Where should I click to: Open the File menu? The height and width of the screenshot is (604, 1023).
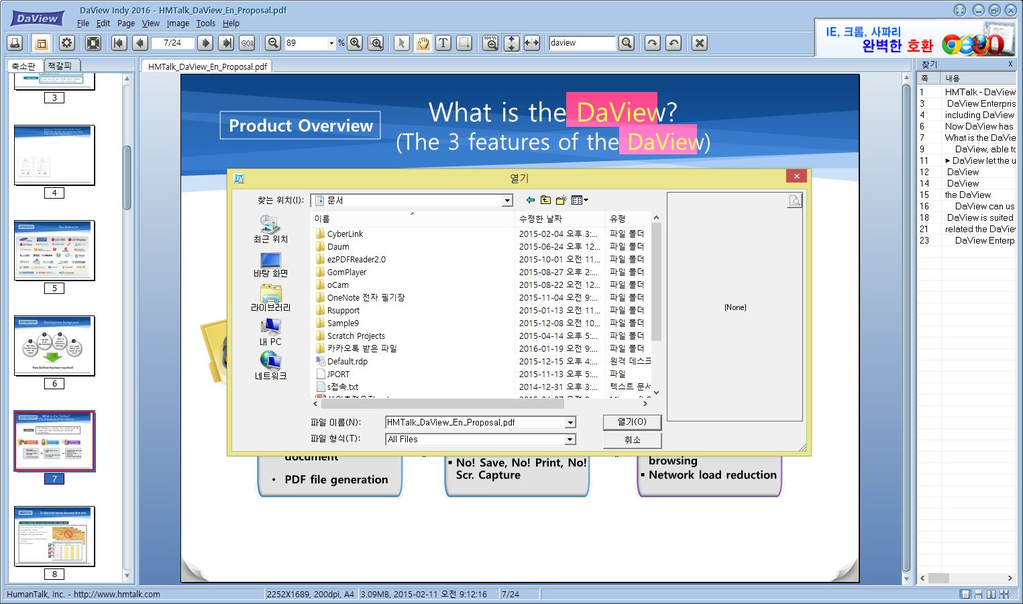(x=83, y=23)
